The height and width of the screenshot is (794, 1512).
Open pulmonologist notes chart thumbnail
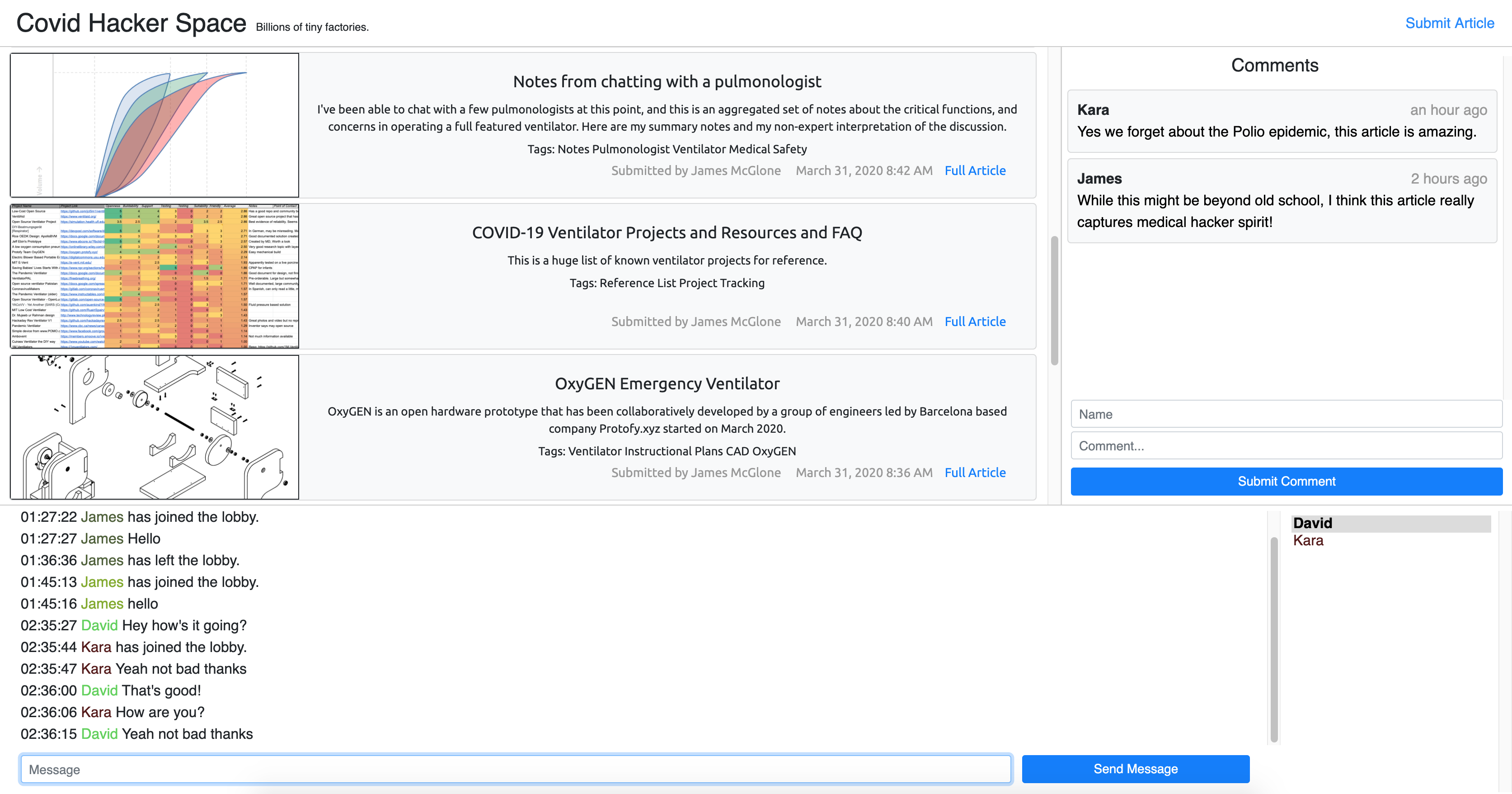155,125
